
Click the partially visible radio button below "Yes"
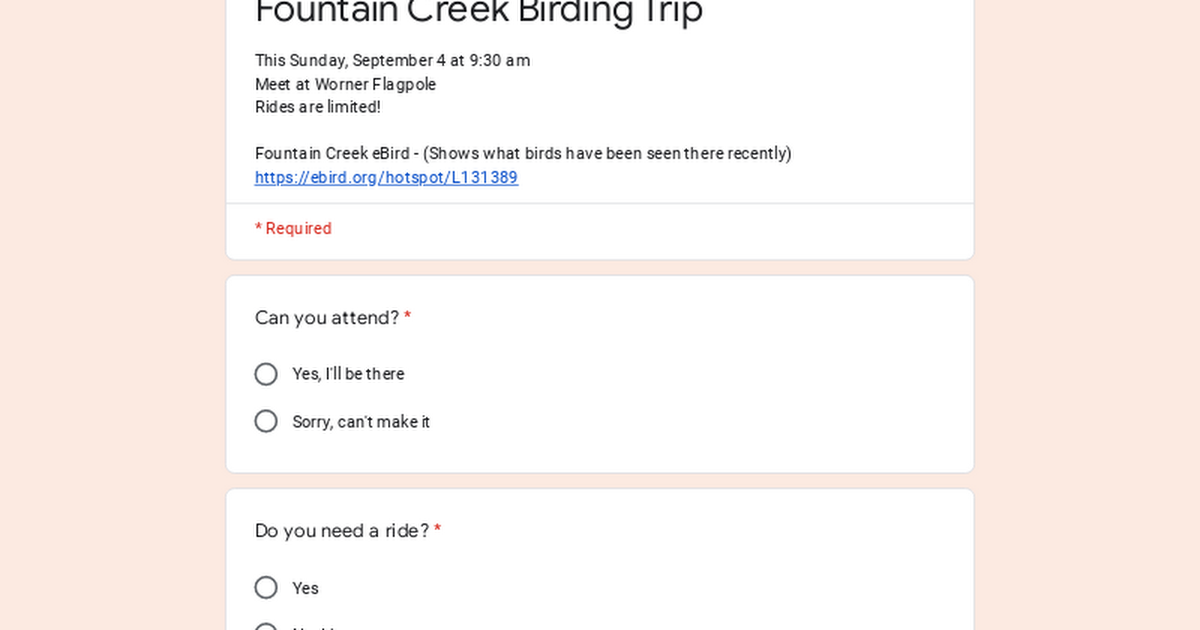coord(266,627)
